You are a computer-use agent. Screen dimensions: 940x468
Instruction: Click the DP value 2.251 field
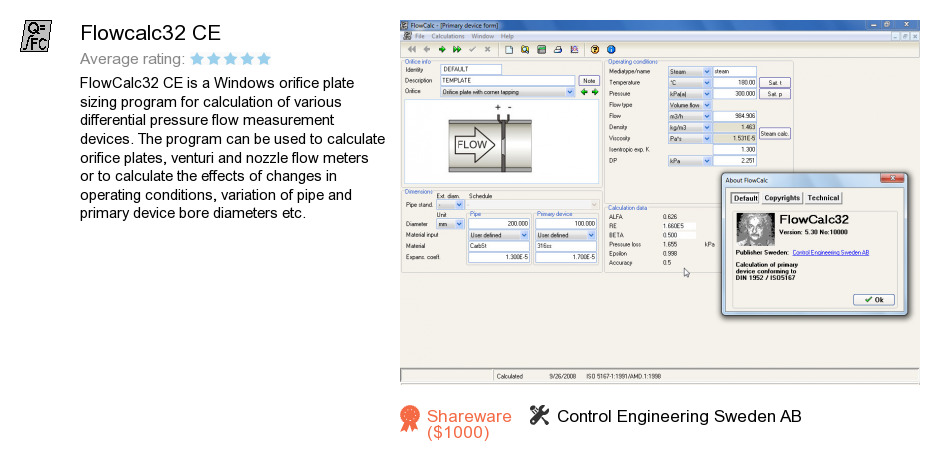click(x=735, y=161)
